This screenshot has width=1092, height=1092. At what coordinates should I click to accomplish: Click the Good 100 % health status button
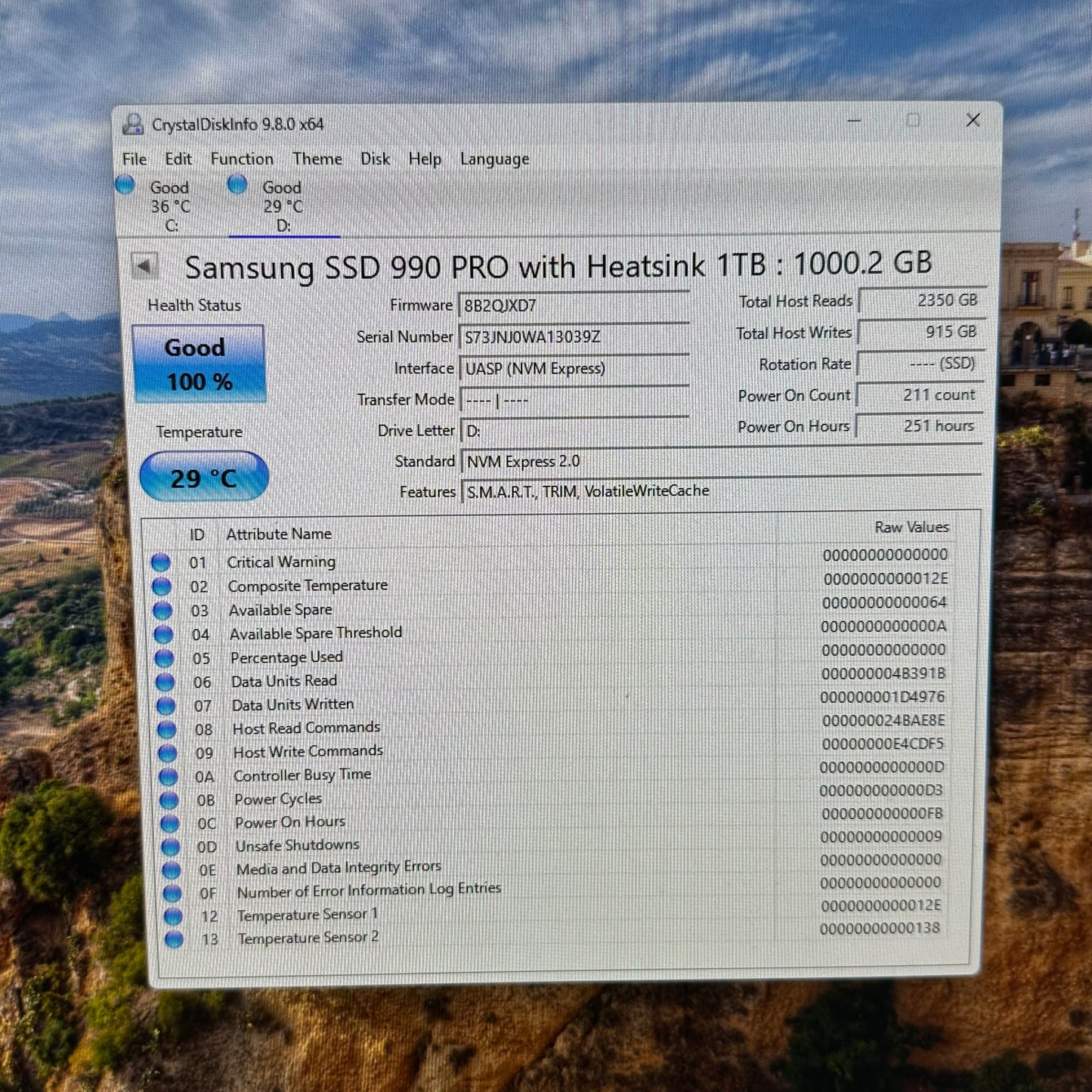(199, 364)
